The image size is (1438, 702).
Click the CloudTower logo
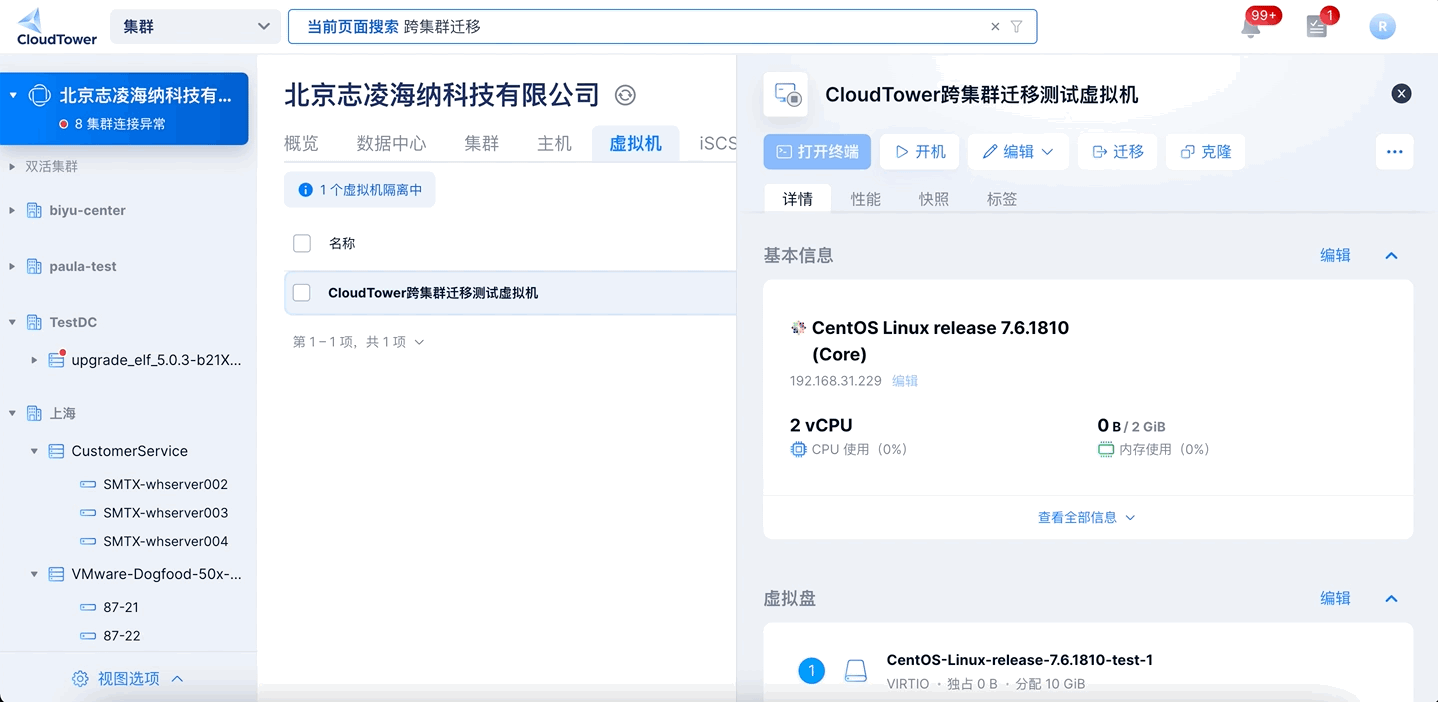[57, 27]
